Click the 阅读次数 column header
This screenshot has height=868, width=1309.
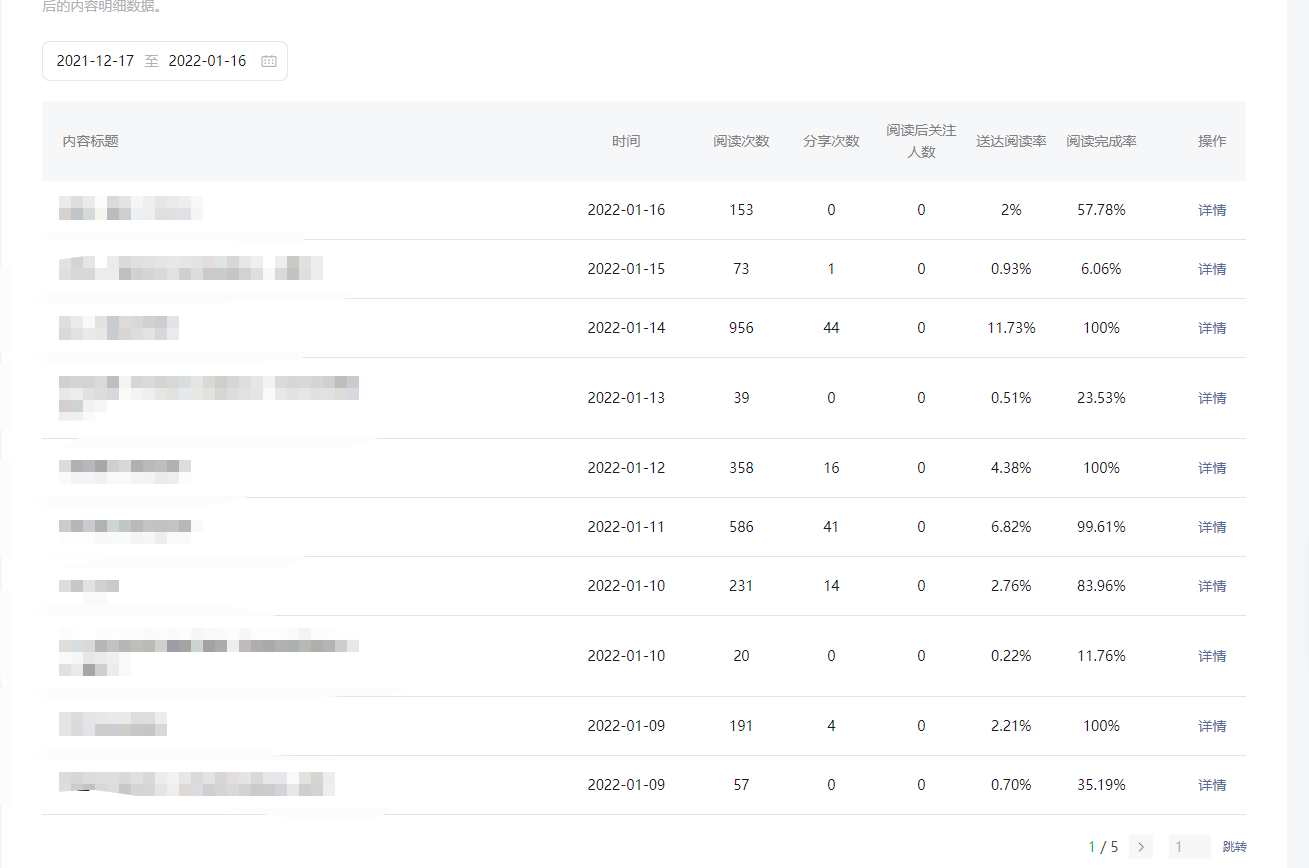point(741,141)
